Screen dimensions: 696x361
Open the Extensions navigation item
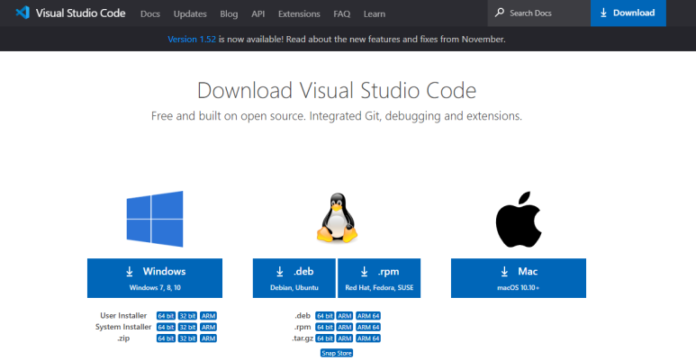[x=299, y=14]
